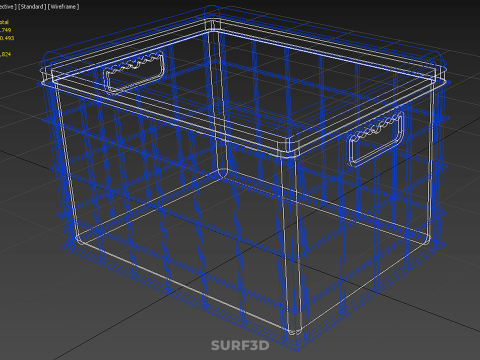Select the yellow statistic value ending .493

[x=7, y=38]
